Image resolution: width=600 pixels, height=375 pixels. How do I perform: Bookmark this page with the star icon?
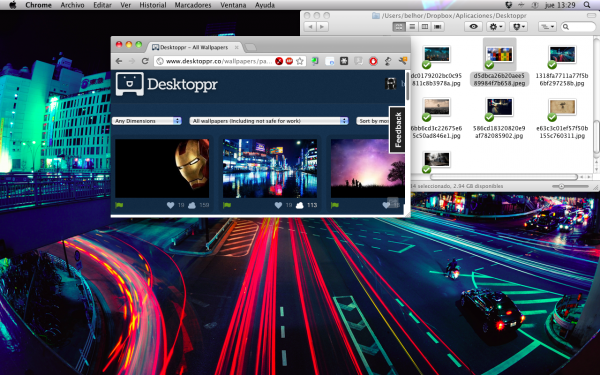click(300, 61)
